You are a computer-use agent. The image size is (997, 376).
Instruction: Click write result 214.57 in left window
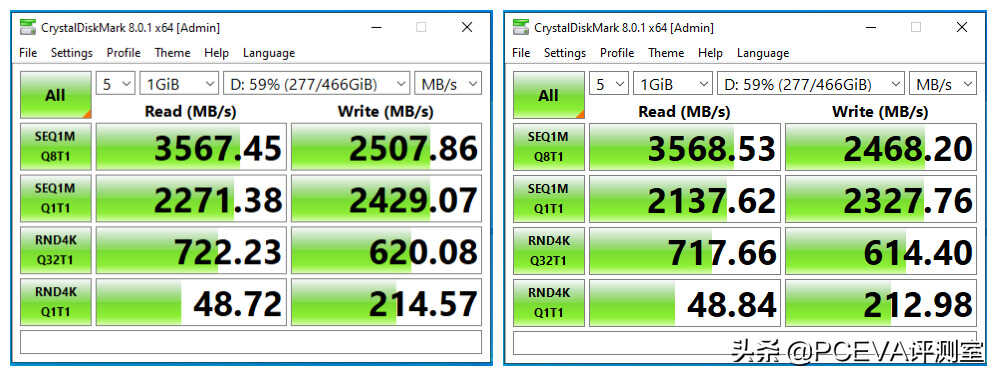pyautogui.click(x=387, y=302)
